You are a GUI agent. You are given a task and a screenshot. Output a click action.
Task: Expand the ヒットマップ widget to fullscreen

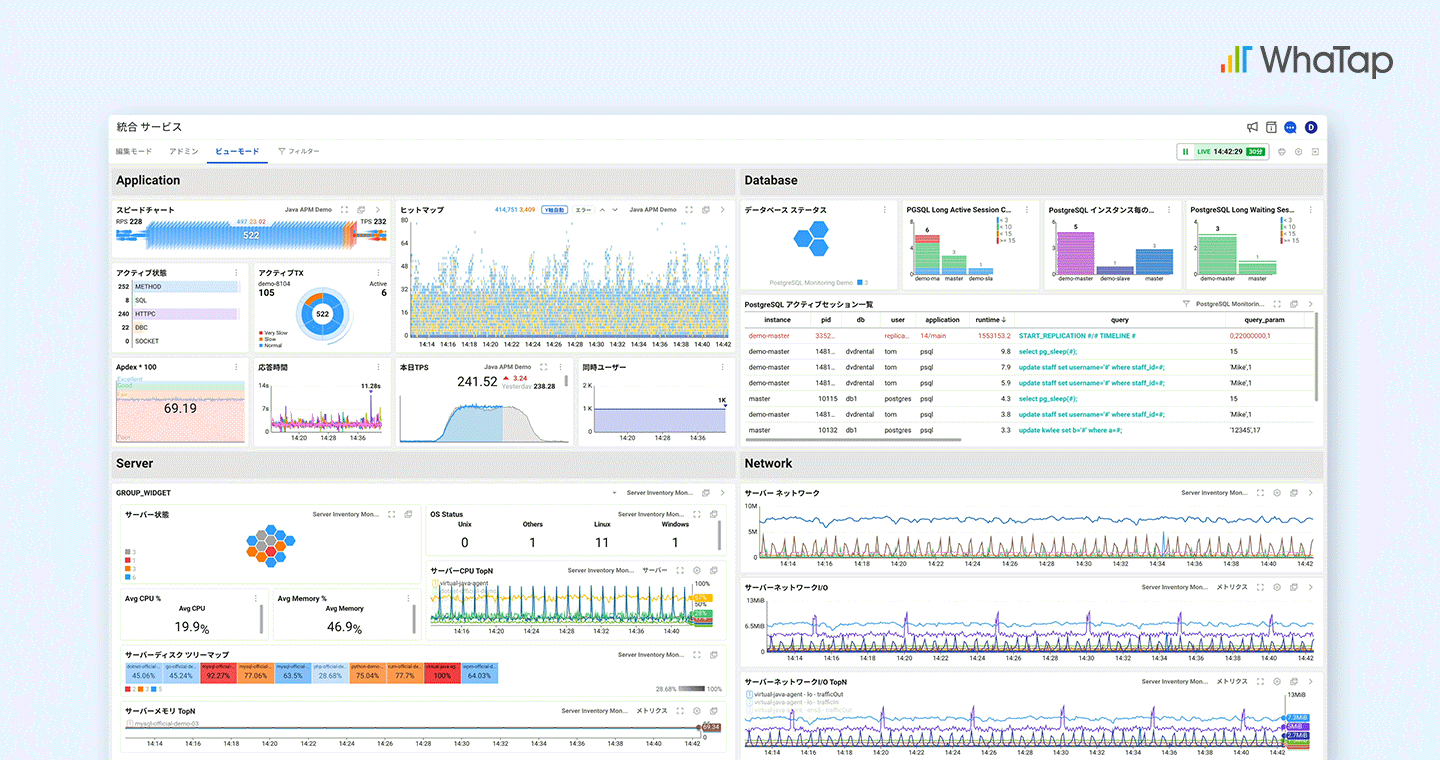coord(687,210)
